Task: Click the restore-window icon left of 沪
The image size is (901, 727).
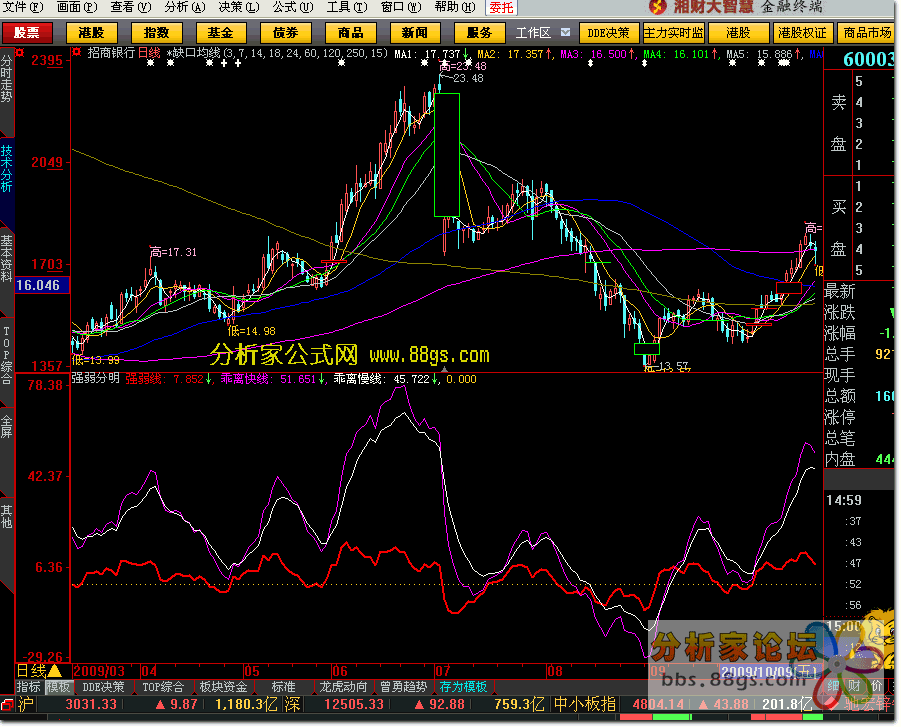Action: [x=7, y=703]
